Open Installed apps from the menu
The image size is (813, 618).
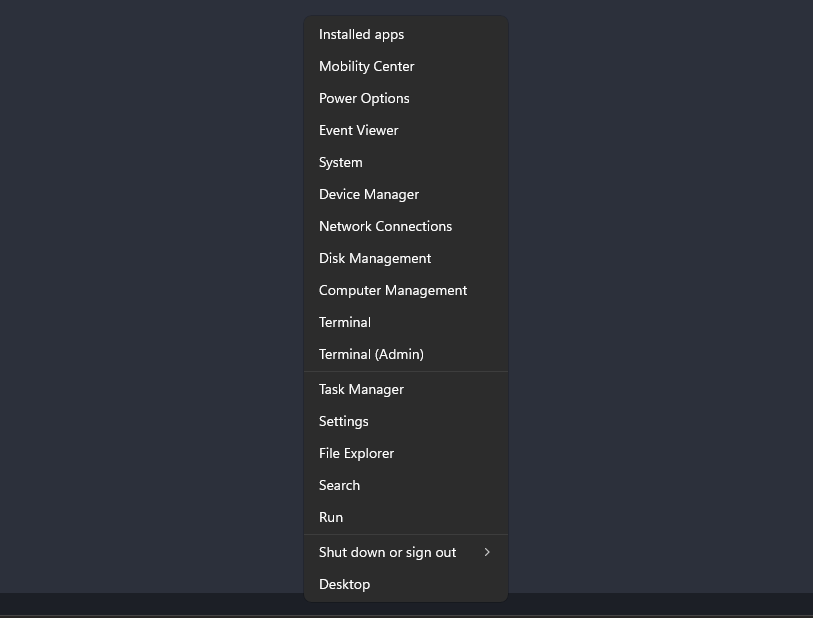tap(405, 34)
